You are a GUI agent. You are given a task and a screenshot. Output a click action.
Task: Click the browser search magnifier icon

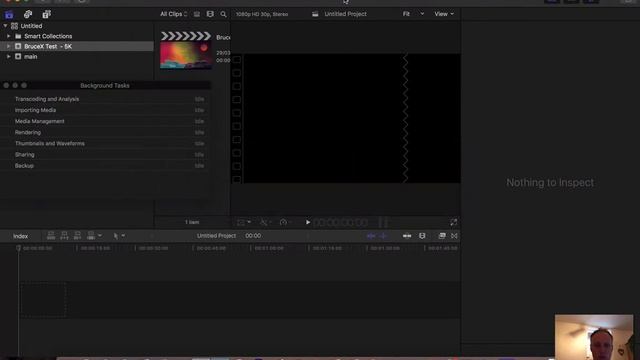(223, 14)
